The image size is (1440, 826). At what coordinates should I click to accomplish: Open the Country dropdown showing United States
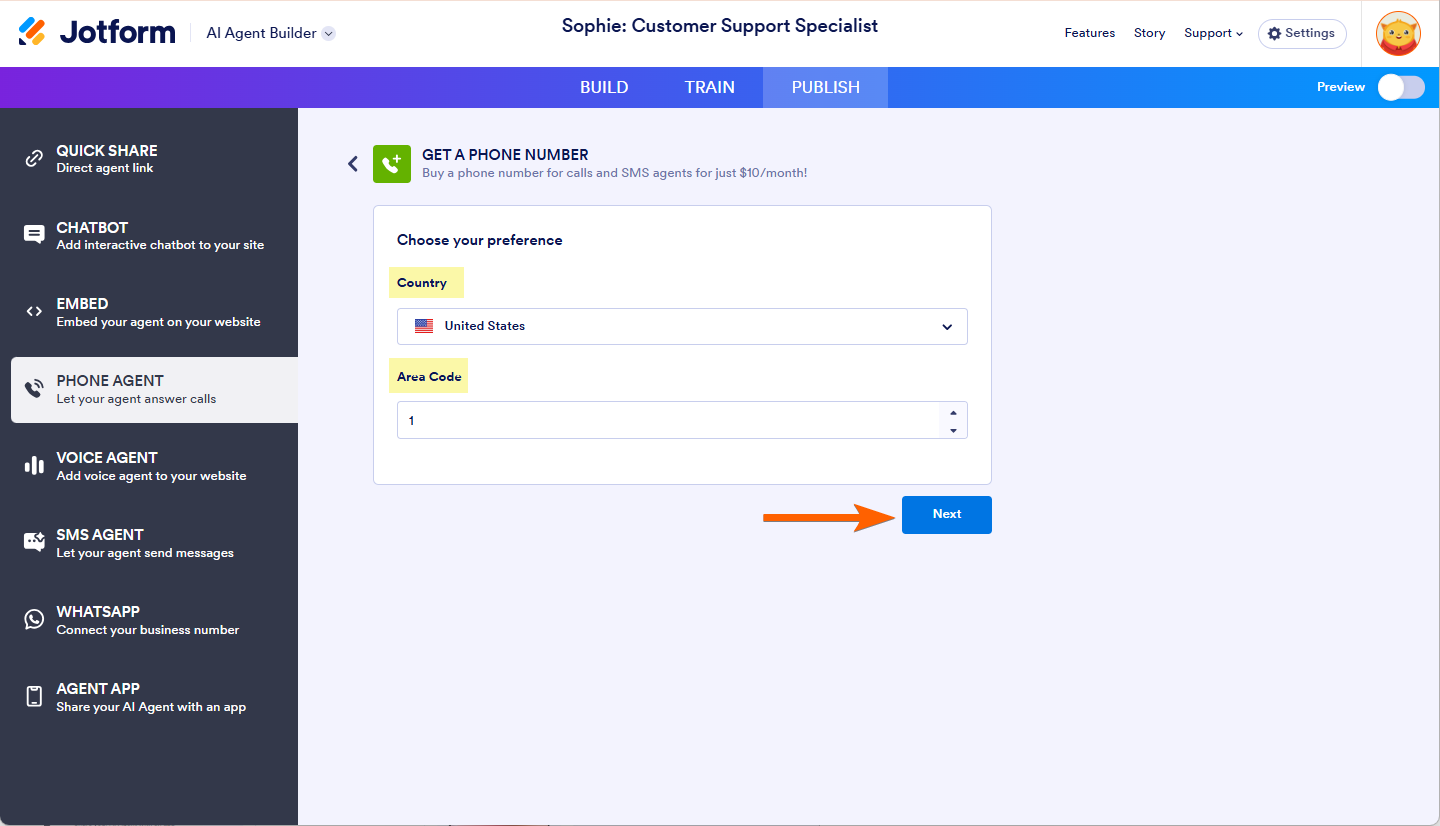682,326
